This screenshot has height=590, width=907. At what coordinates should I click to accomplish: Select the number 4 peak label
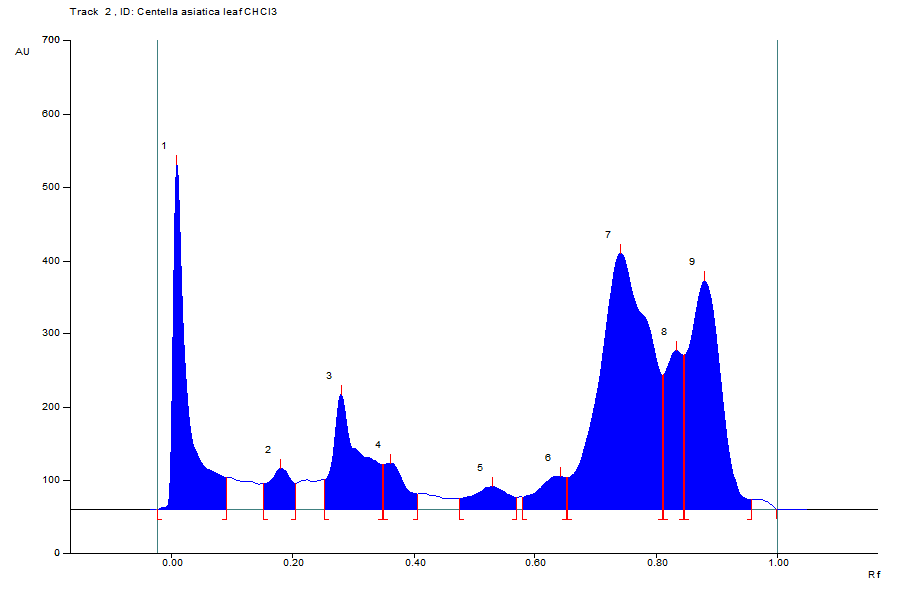click(x=378, y=445)
